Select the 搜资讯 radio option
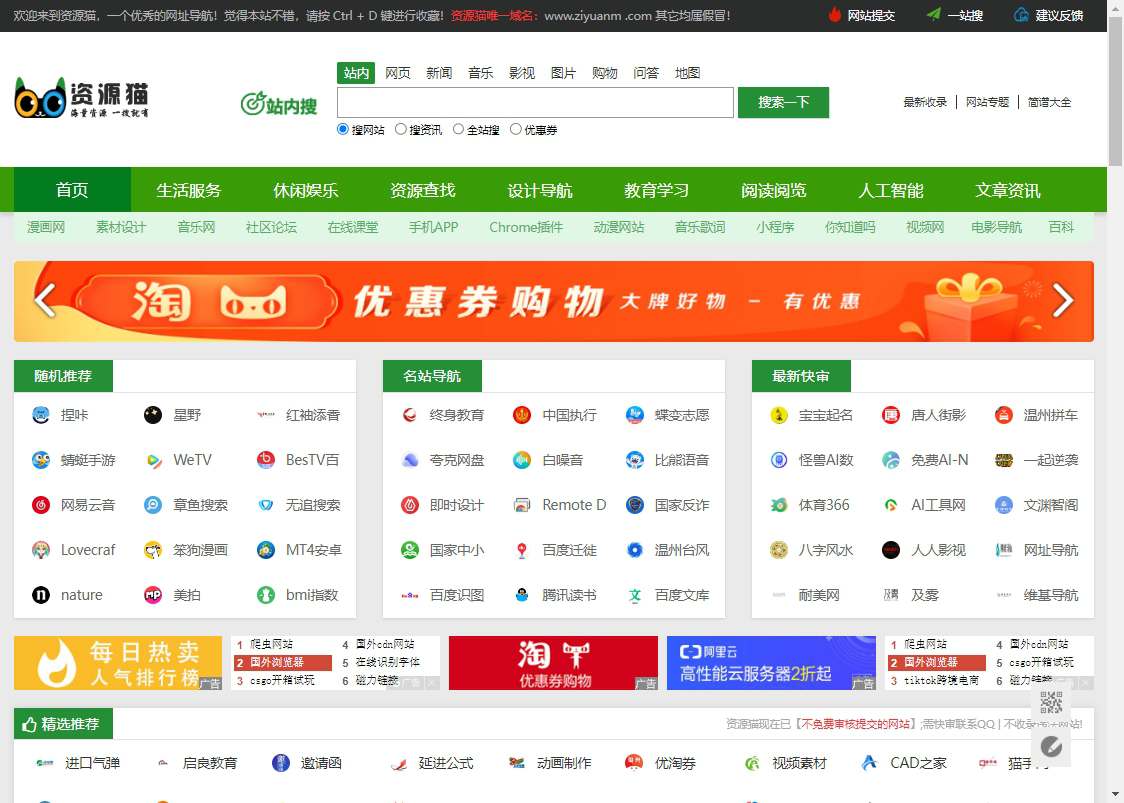This screenshot has height=803, width=1124. 401,129
